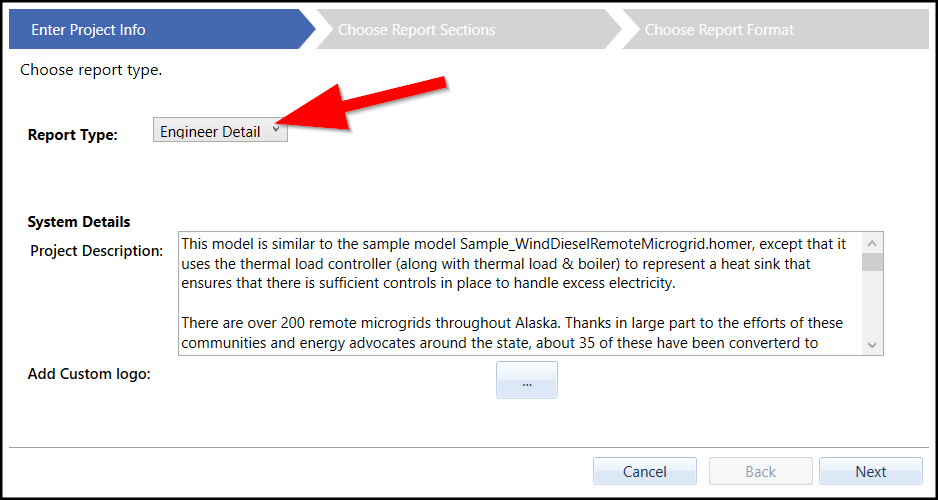Viewport: 938px width, 500px height.
Task: Click the Report Type label
Action: 72,135
